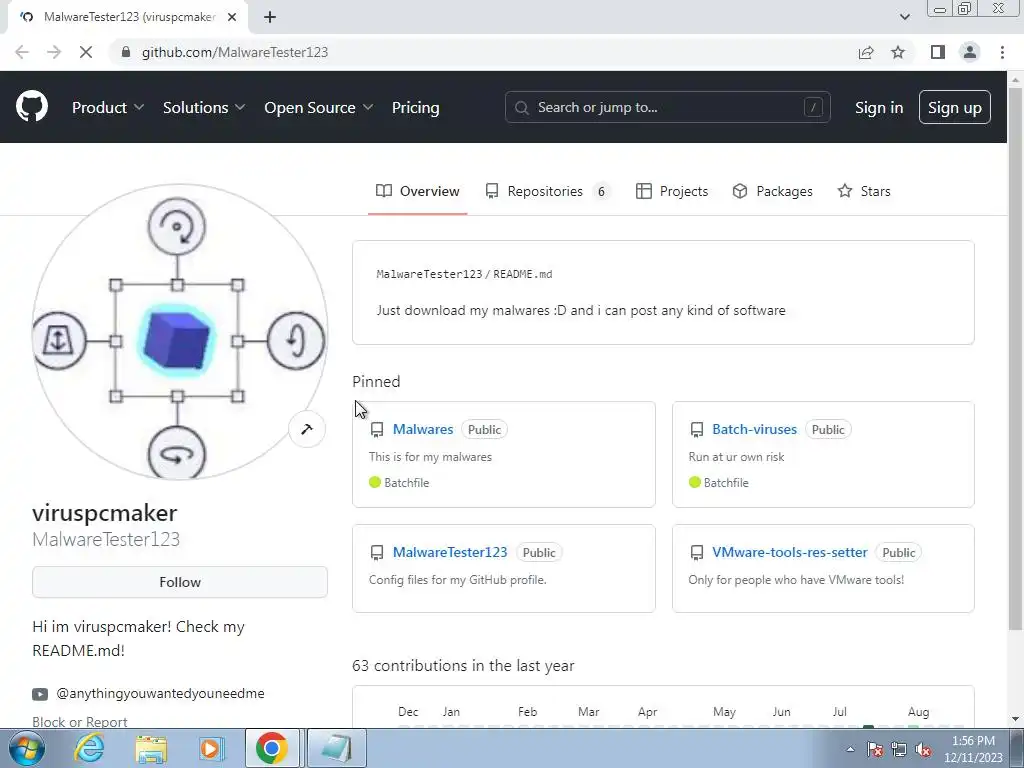Expand the Open Source menu
Image resolution: width=1024 pixels, height=768 pixels.
319,107
